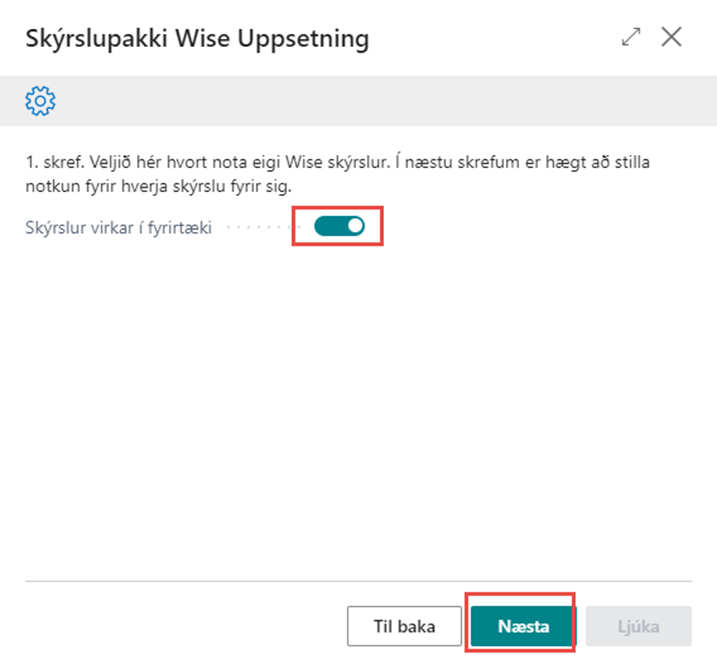Expand dialog with the diagonal arrows icon
The image size is (717, 664).
point(631,38)
